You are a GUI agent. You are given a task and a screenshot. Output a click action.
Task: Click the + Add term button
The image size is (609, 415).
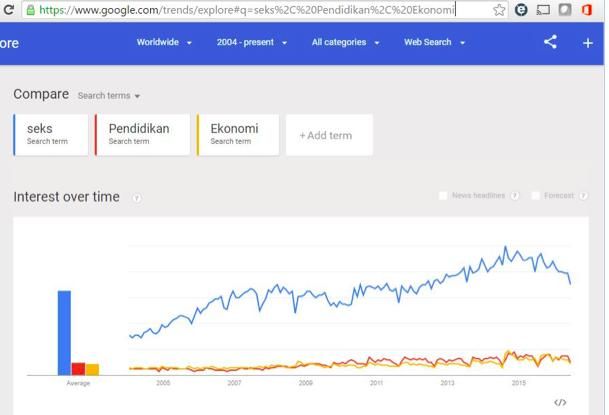point(329,135)
